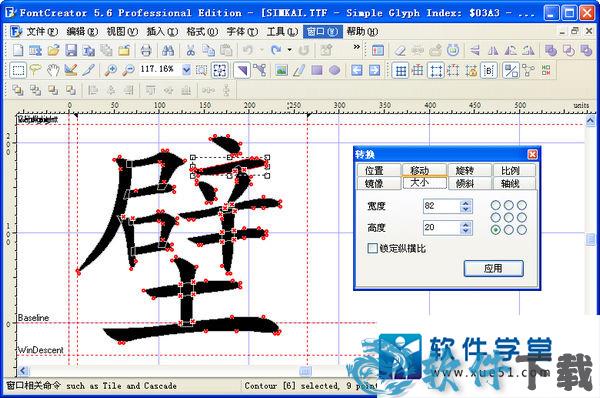Save the font using the floppy disk icon

(71, 50)
